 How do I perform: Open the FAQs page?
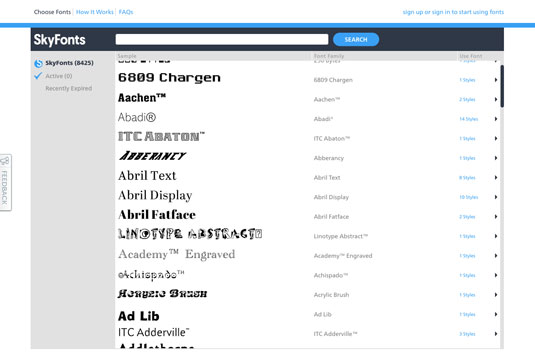click(126, 12)
